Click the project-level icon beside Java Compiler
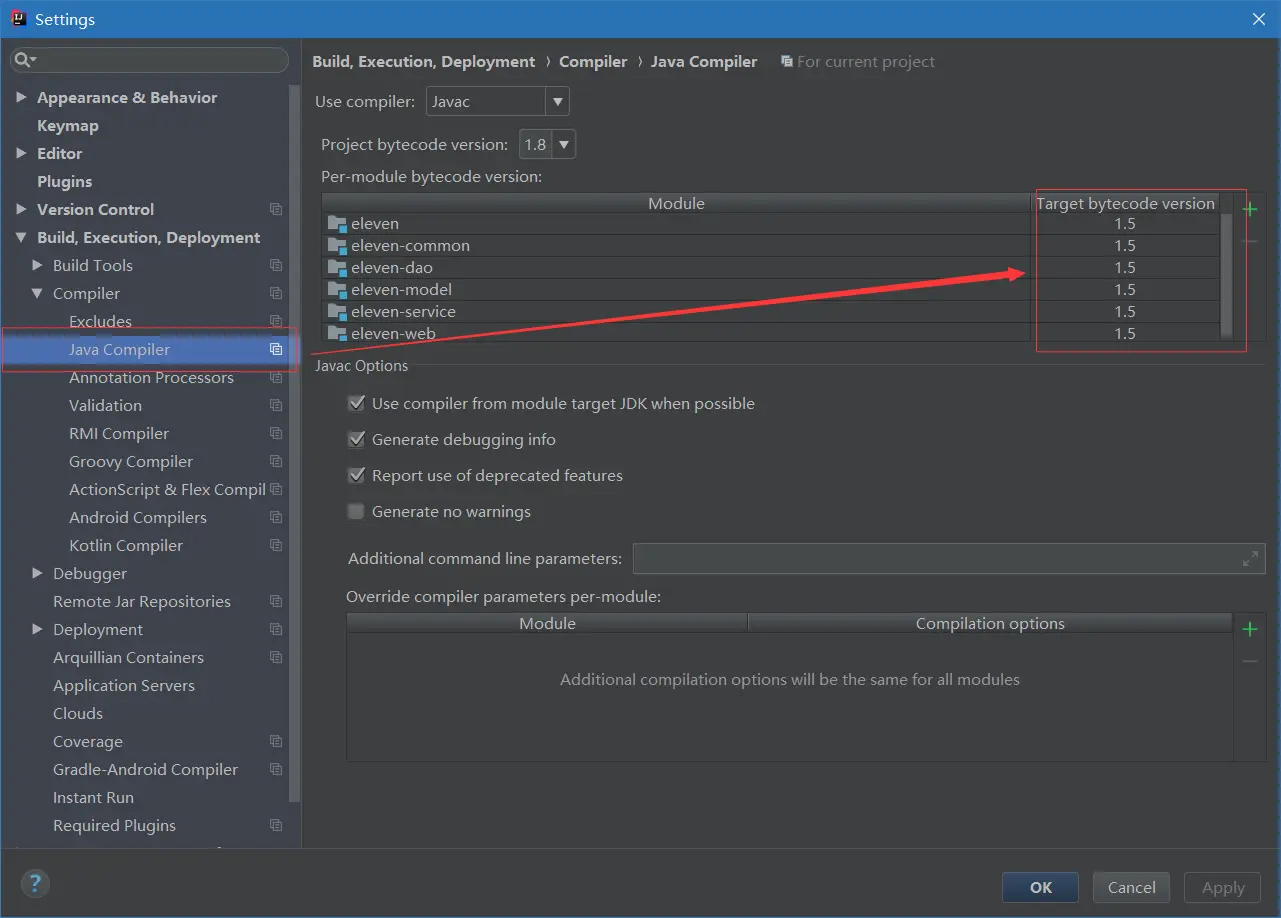 276,350
